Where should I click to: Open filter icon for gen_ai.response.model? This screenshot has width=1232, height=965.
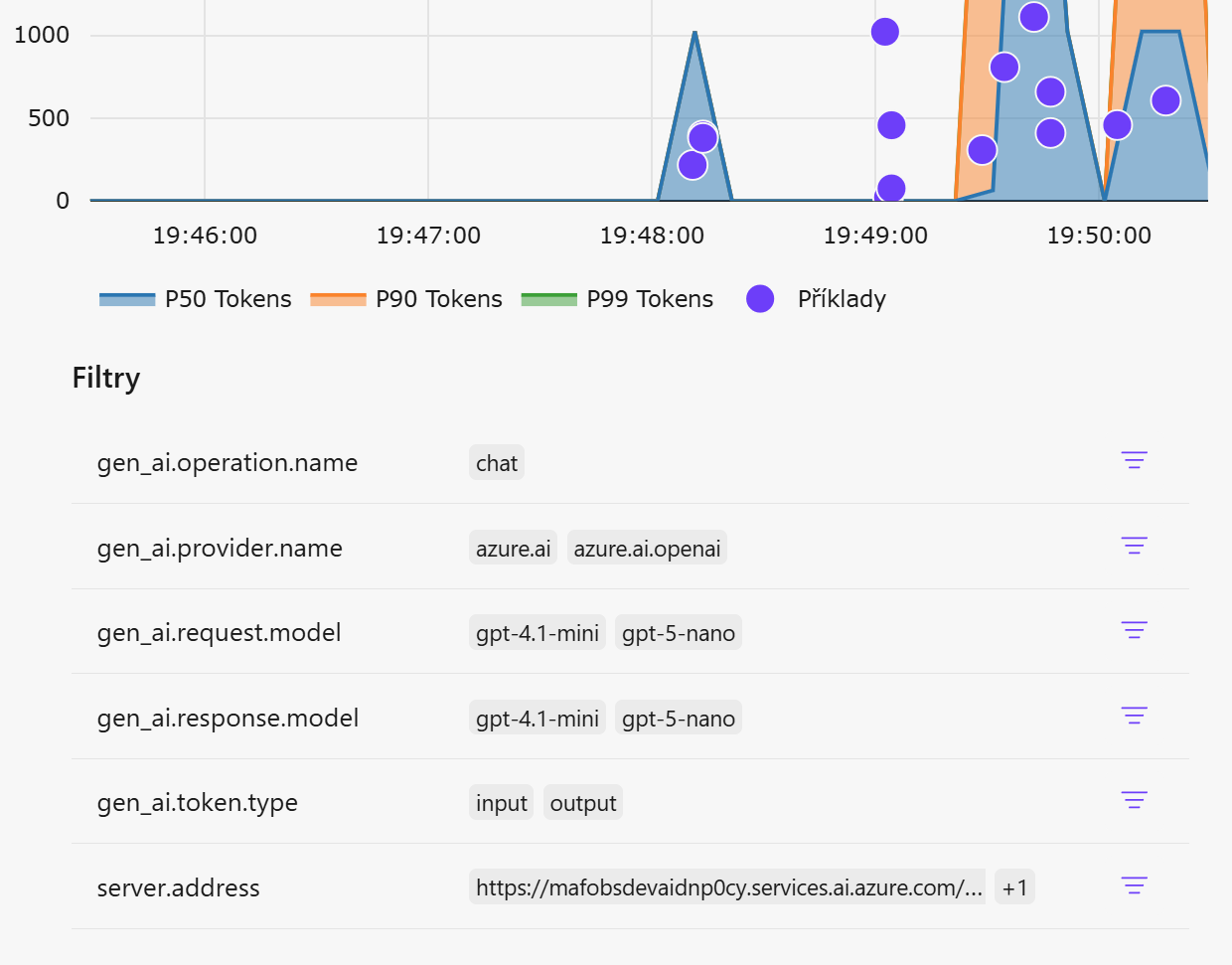tap(1134, 716)
